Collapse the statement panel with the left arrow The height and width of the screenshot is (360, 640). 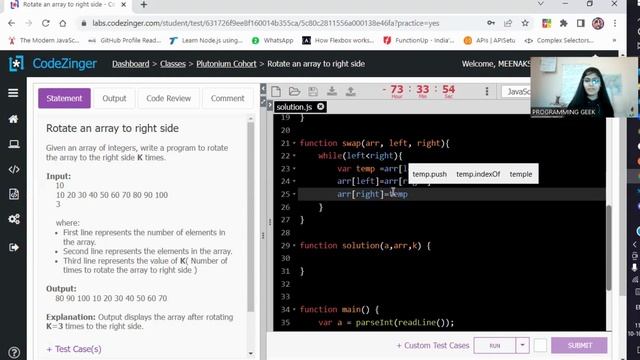tap(263, 89)
